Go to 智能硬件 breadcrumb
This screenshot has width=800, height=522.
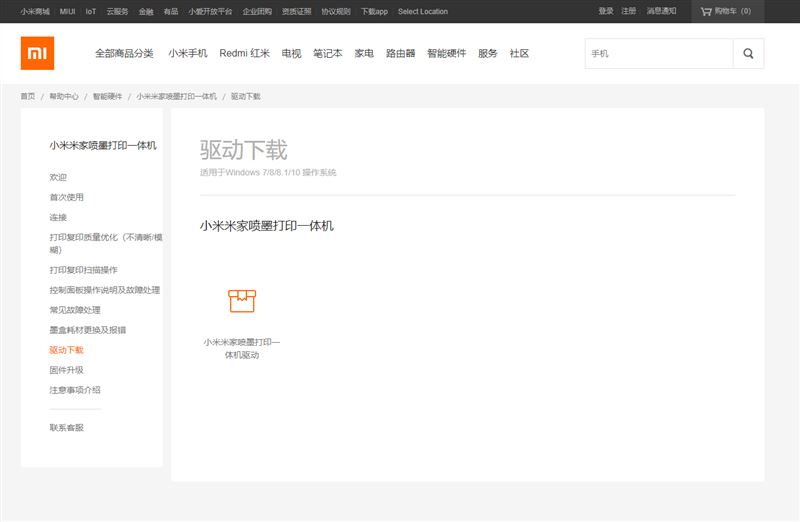(107, 96)
